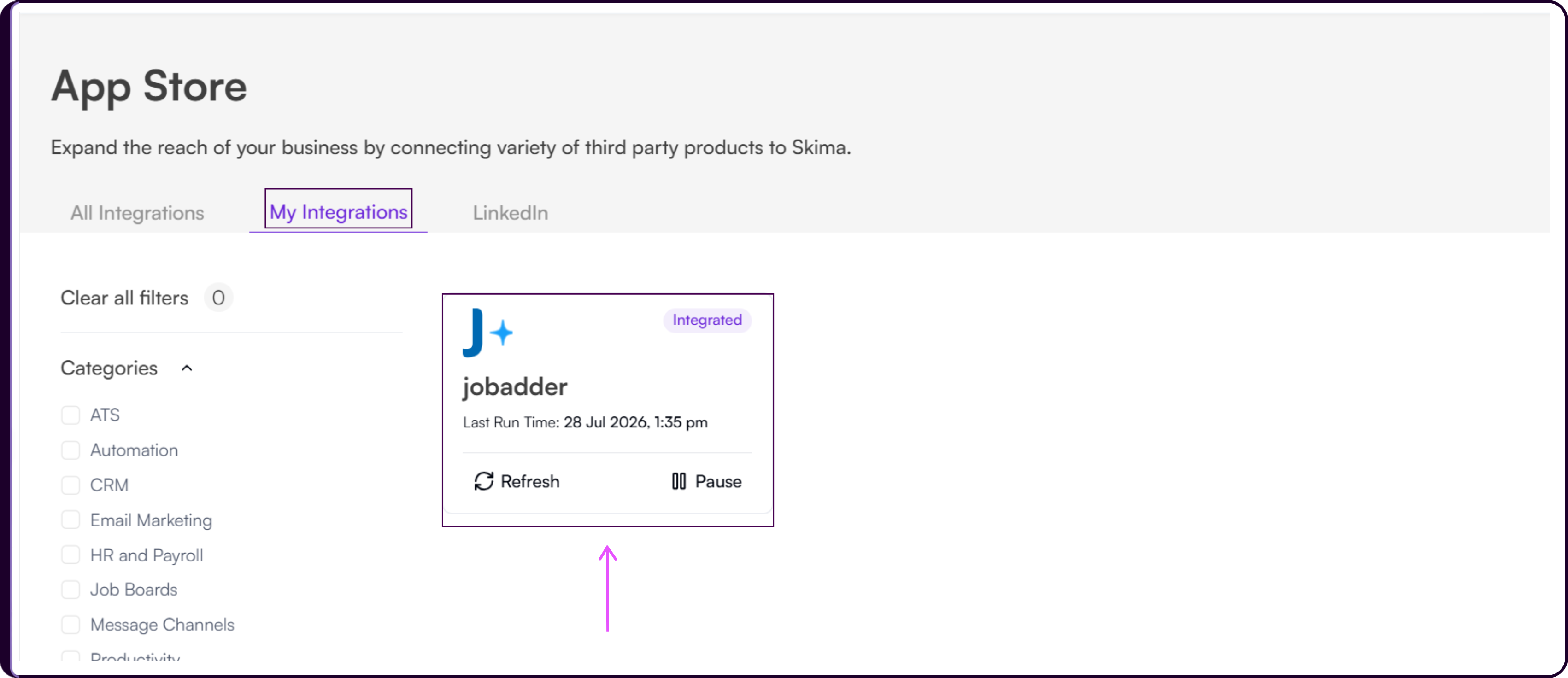Image resolution: width=1568 pixels, height=678 pixels.
Task: Click the Pause bars icon
Action: (679, 481)
